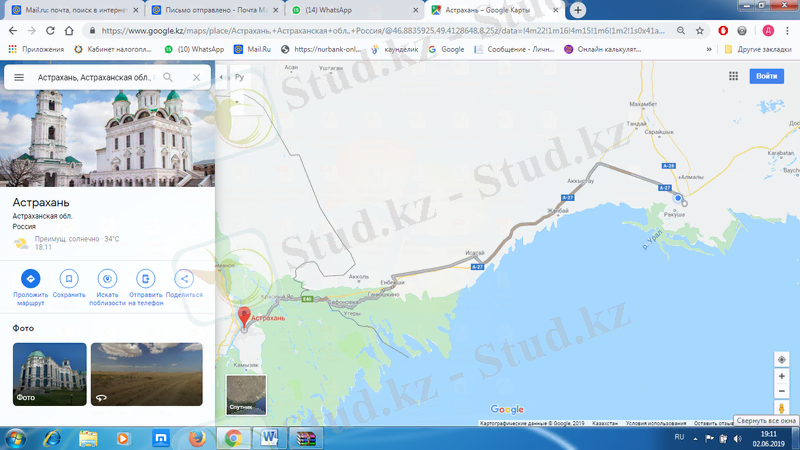
Task: Zoom out the map with minus
Action: coord(781,391)
